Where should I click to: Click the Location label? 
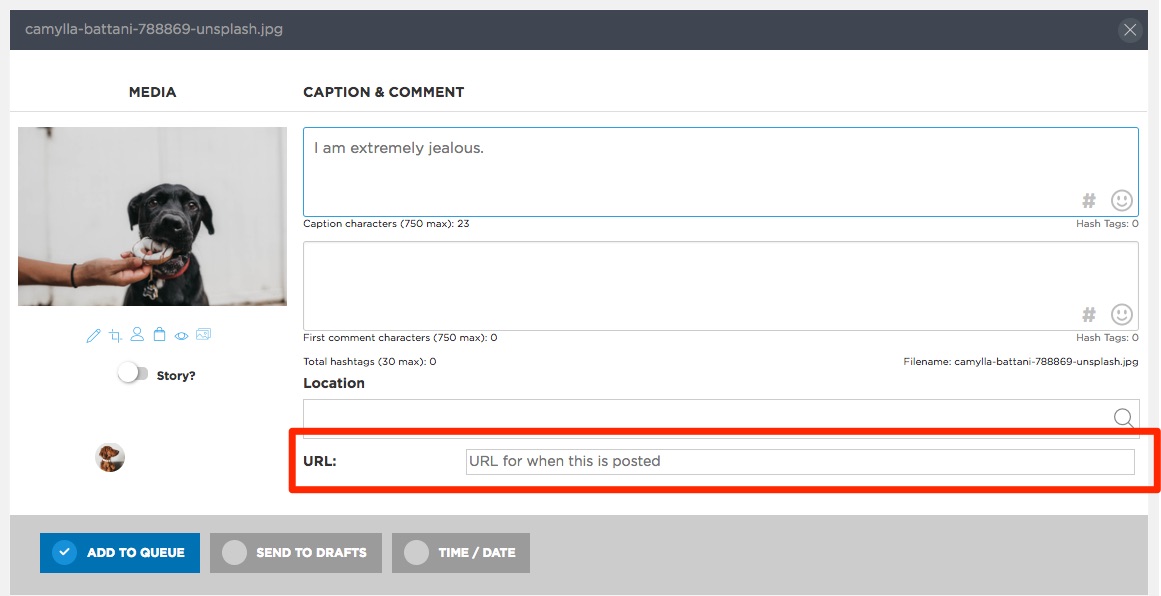click(334, 384)
